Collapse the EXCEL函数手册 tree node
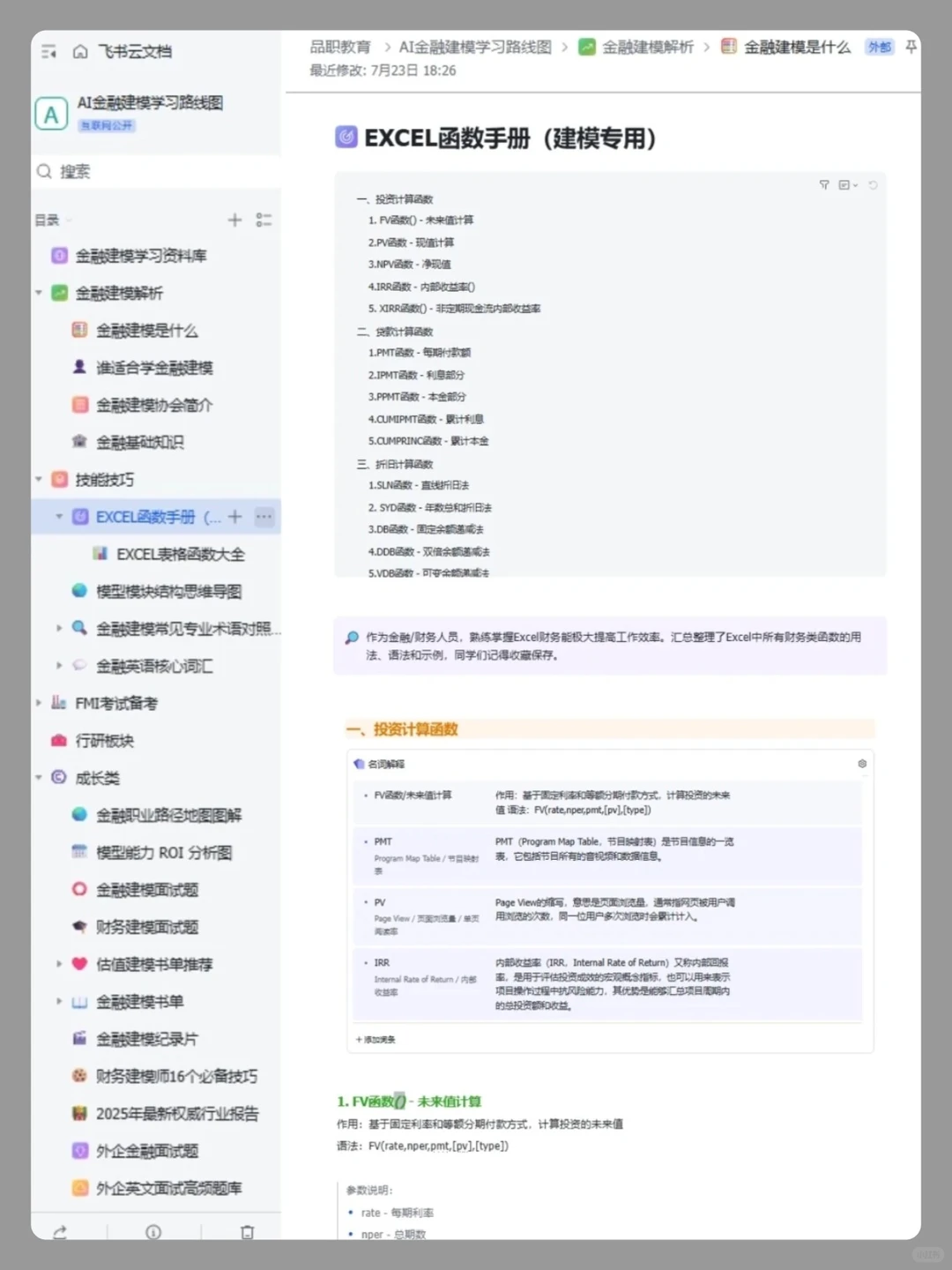Viewport: 952px width, 1270px height. click(59, 517)
